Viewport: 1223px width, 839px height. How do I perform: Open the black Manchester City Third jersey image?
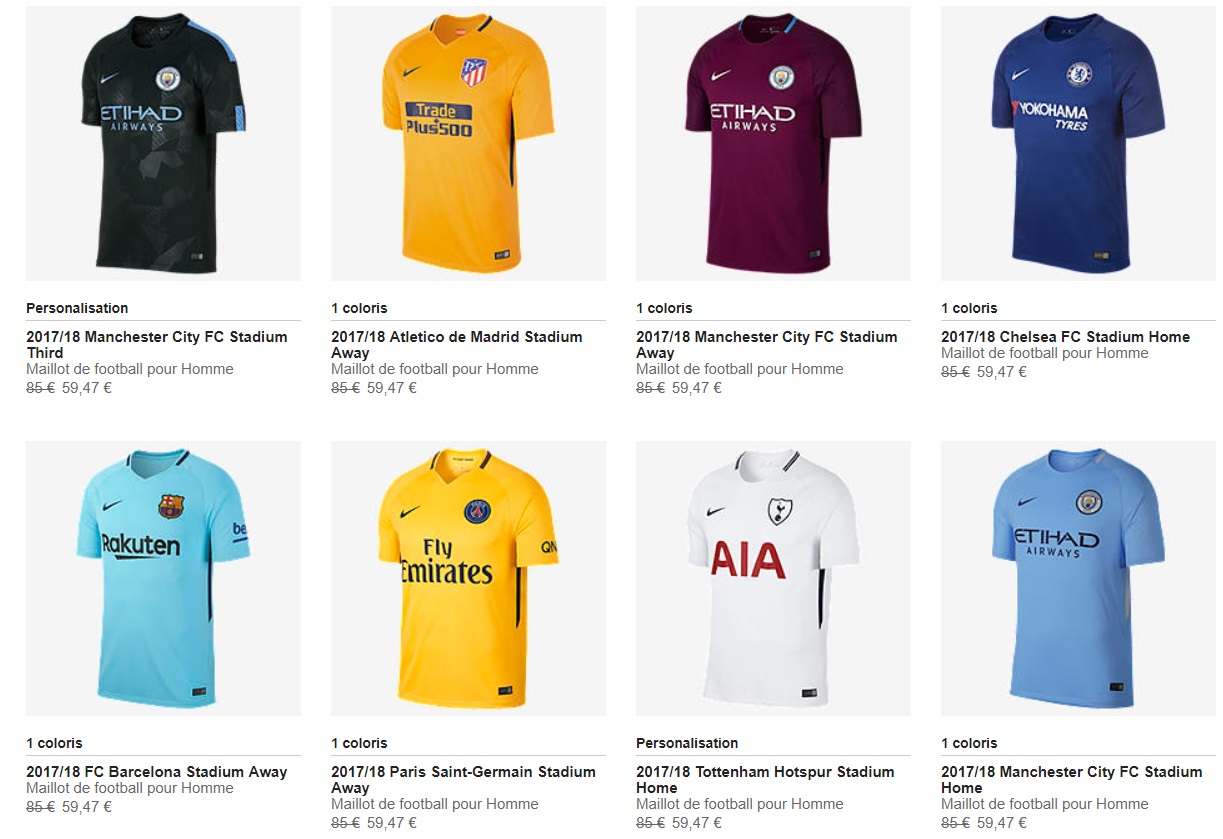pyautogui.click(x=163, y=143)
